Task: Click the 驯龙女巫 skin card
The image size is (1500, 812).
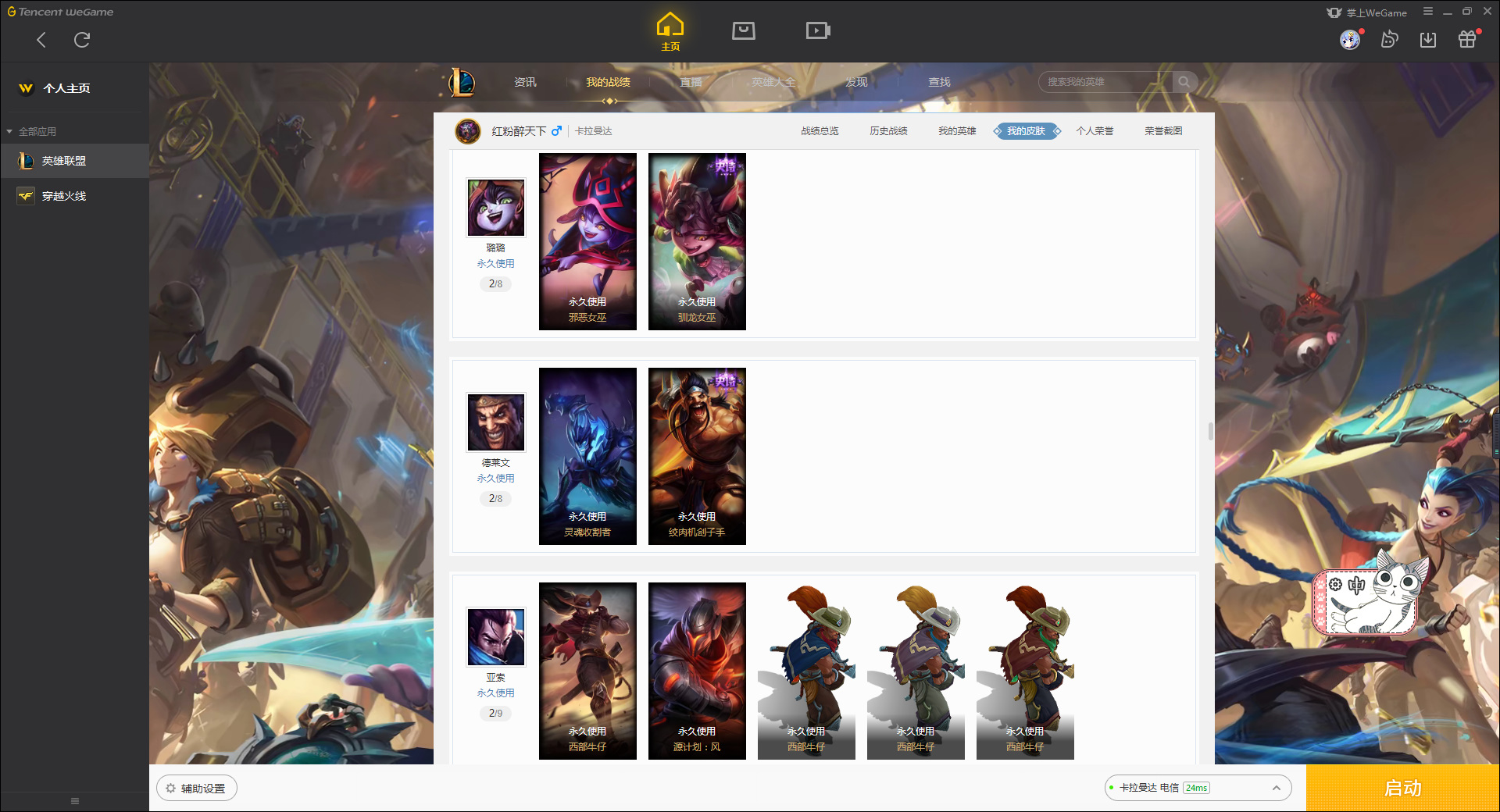Action: pos(697,241)
